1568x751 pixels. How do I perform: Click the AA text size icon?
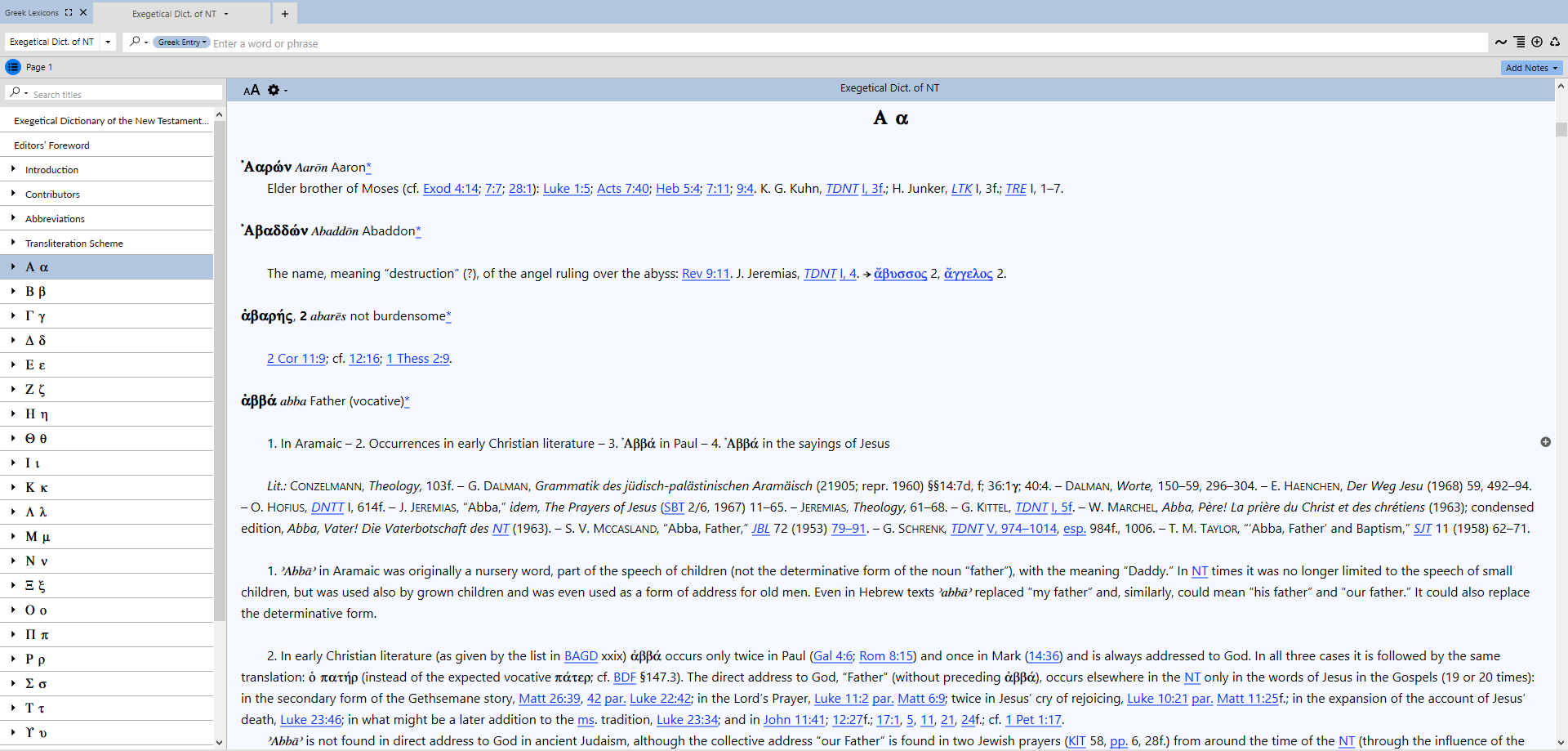click(252, 90)
